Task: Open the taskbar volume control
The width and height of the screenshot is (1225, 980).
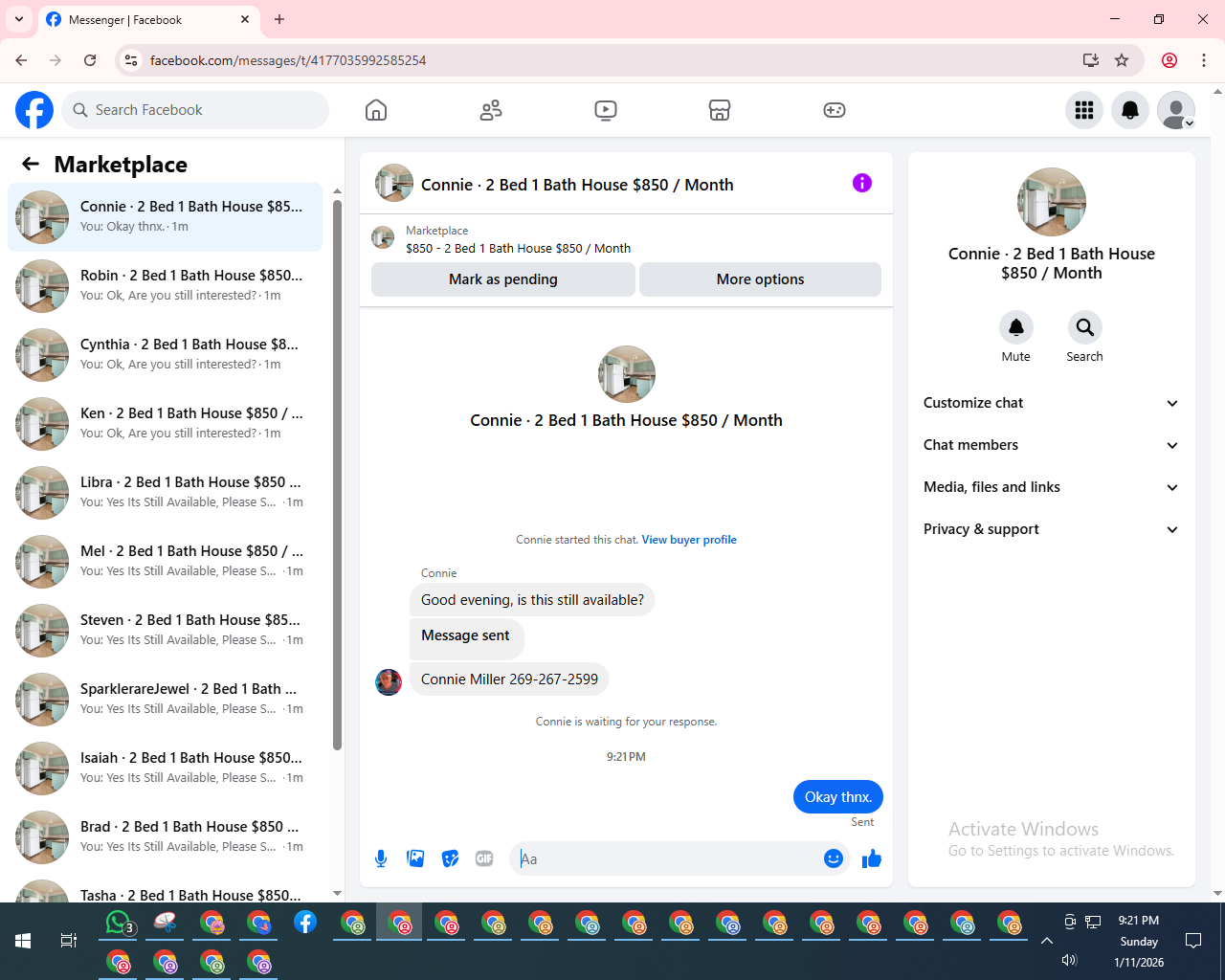Action: coord(1069,960)
